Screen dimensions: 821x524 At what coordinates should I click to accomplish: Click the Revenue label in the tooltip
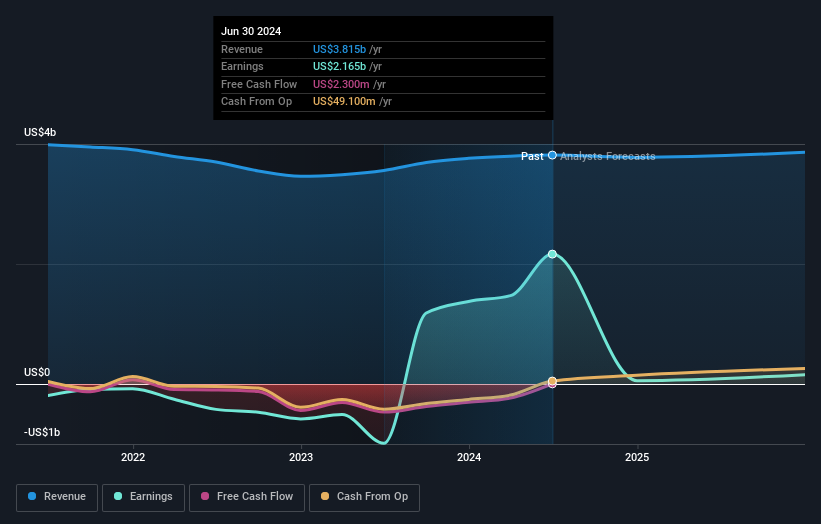(242, 49)
